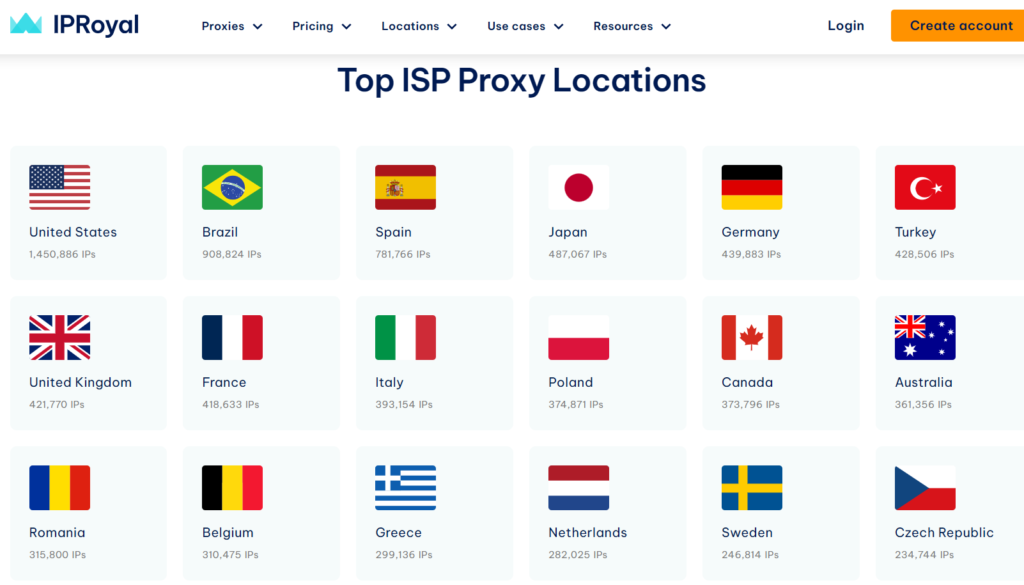Open the France location link
The height and width of the screenshot is (585, 1024).
point(224,382)
